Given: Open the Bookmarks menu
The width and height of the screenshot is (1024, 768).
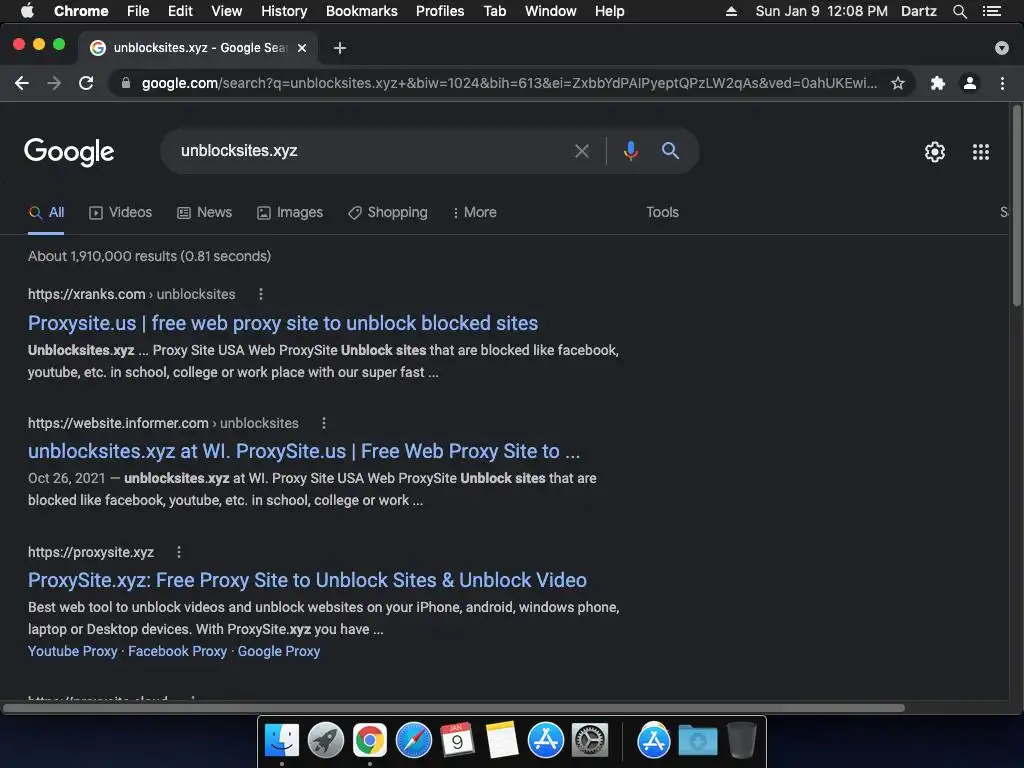Looking at the screenshot, I should tap(362, 11).
